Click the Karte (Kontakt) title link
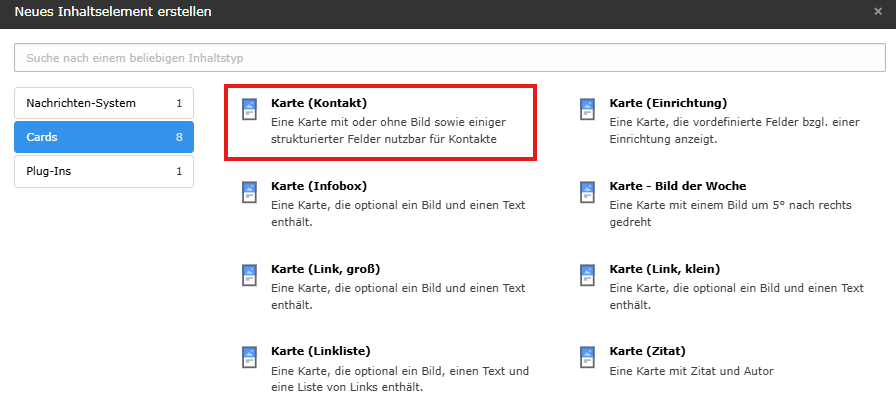This screenshot has height=400, width=896. (319, 103)
